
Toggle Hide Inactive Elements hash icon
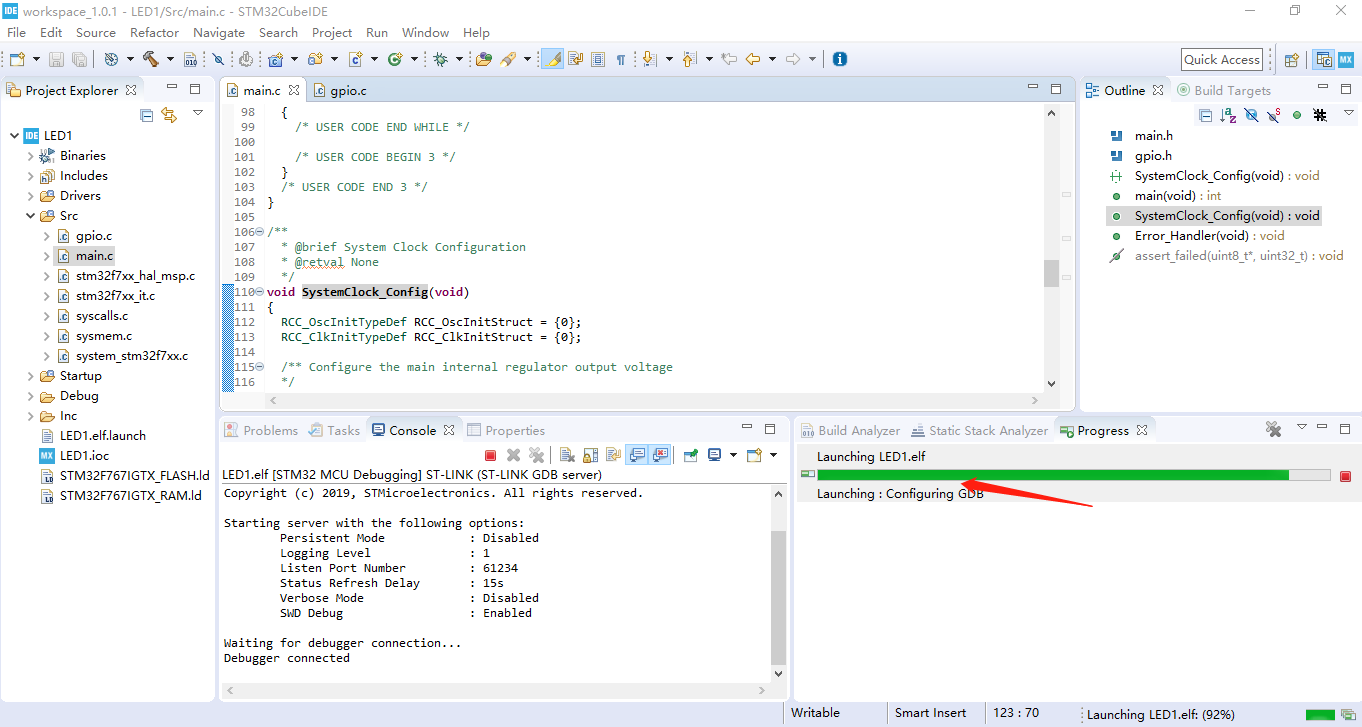(x=1320, y=115)
